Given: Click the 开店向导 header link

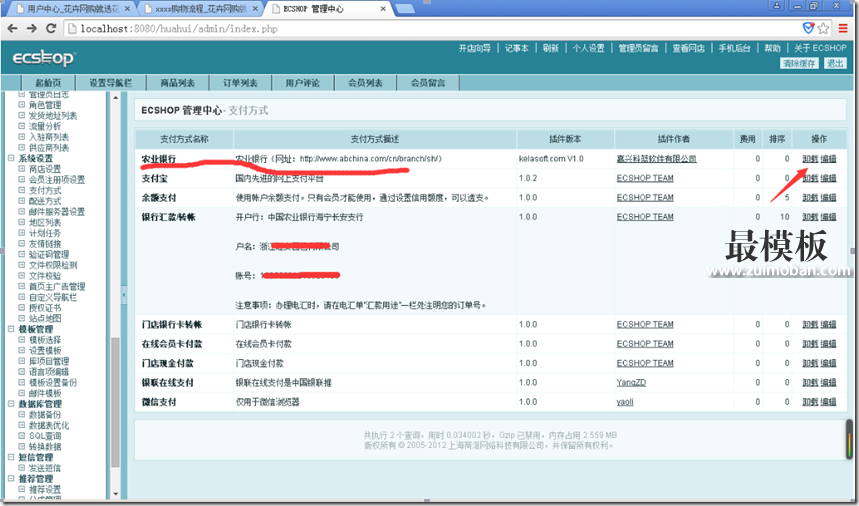Looking at the screenshot, I should pos(474,48).
